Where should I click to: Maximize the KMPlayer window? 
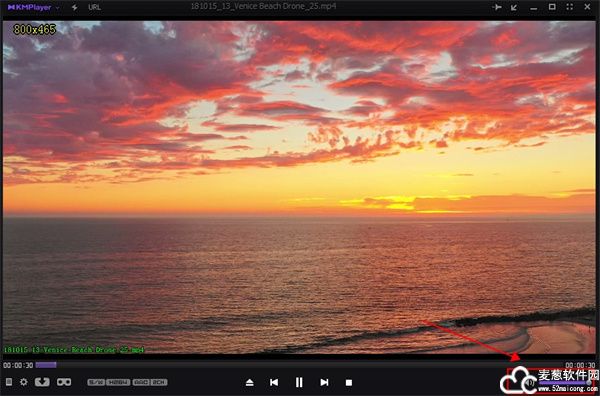coord(552,7)
